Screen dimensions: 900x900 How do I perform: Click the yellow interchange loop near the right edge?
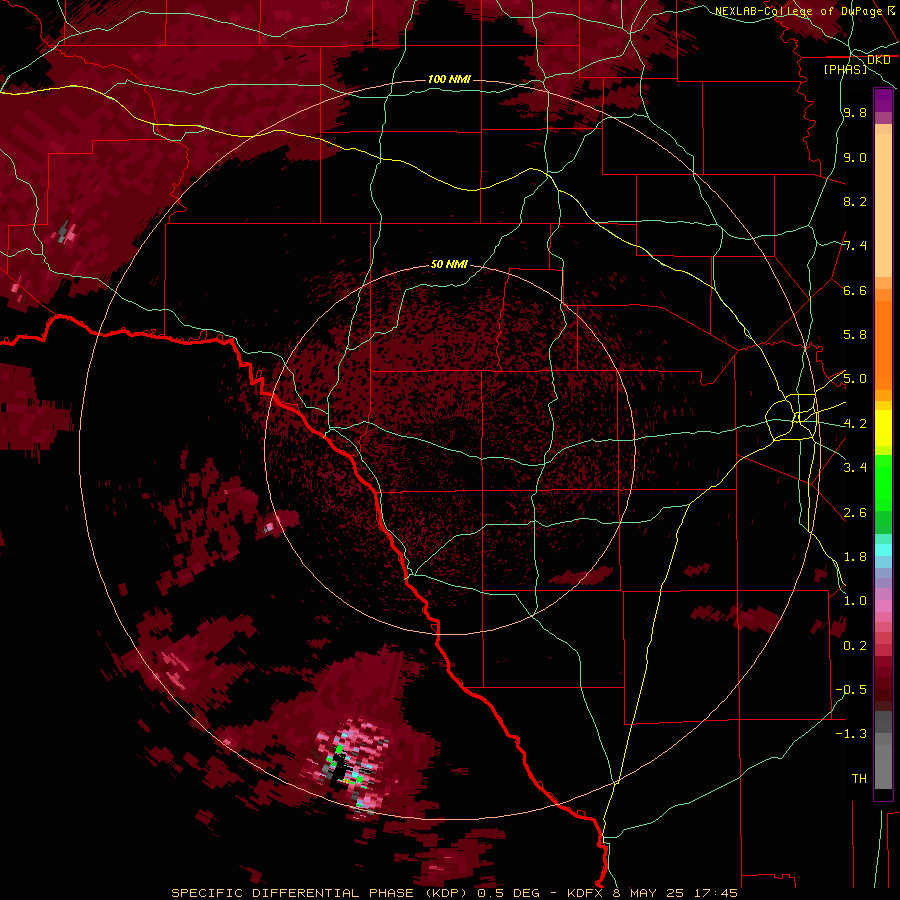pos(793,417)
